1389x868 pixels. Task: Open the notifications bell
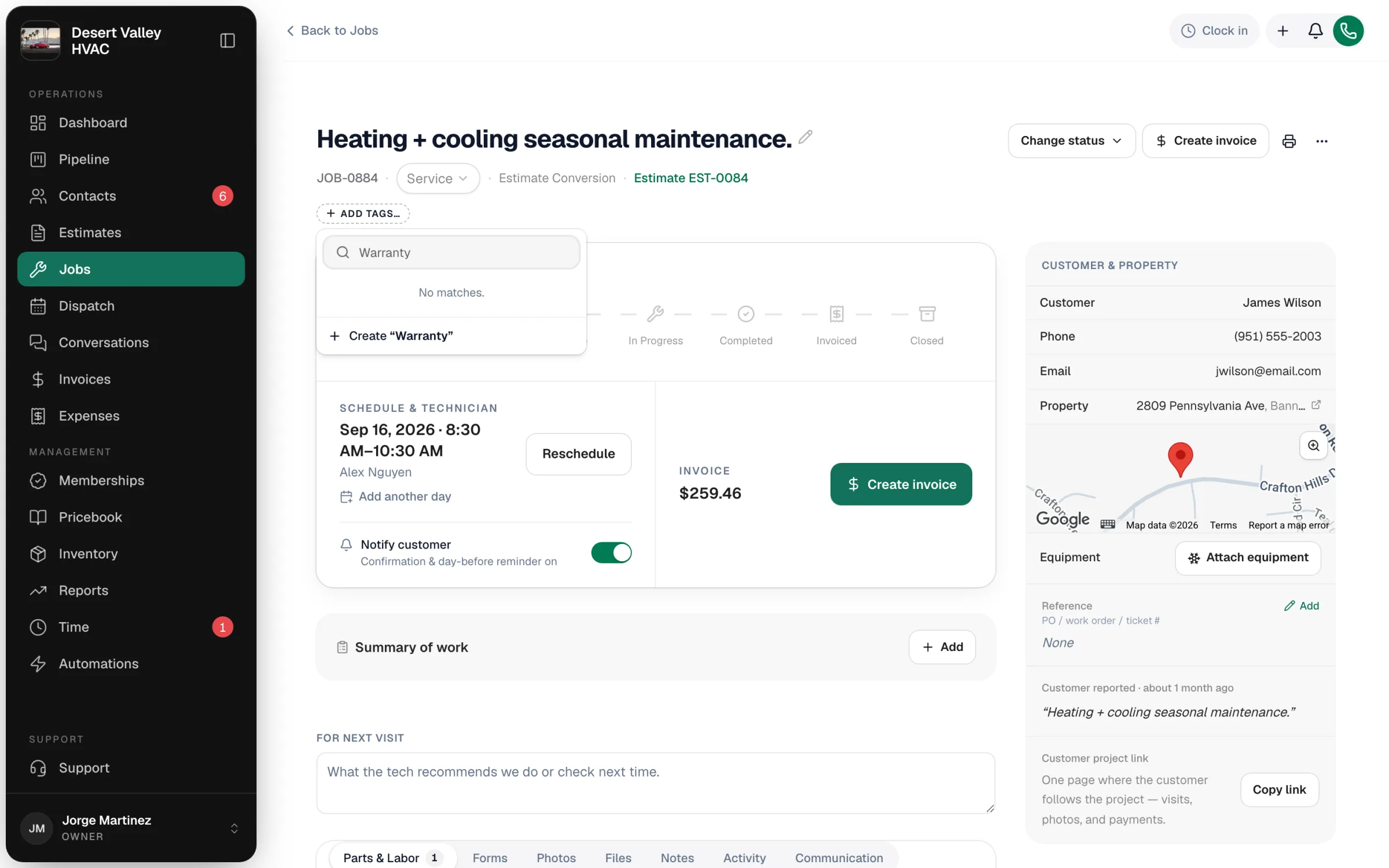coord(1315,31)
